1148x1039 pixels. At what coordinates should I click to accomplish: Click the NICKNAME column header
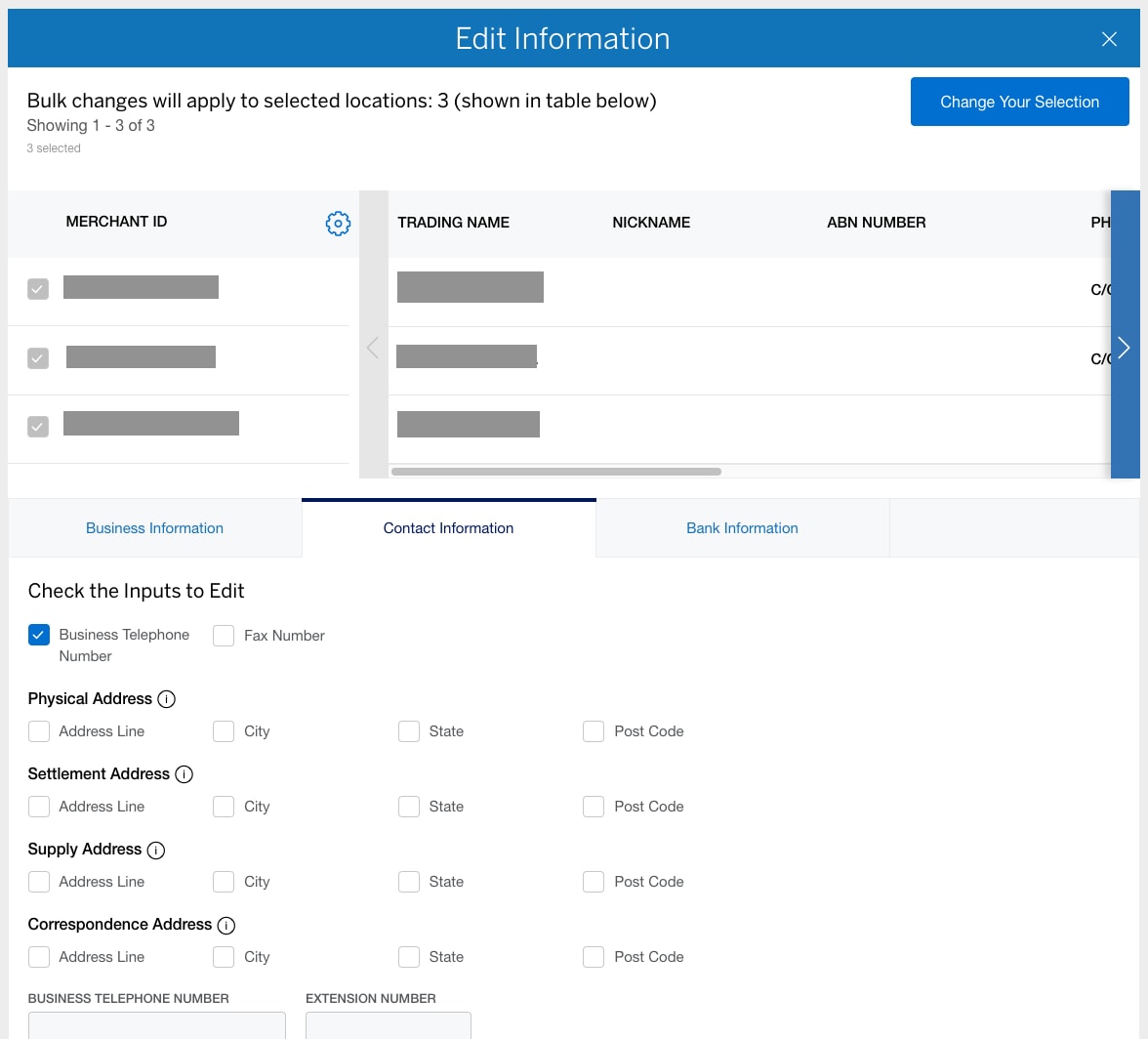point(651,223)
